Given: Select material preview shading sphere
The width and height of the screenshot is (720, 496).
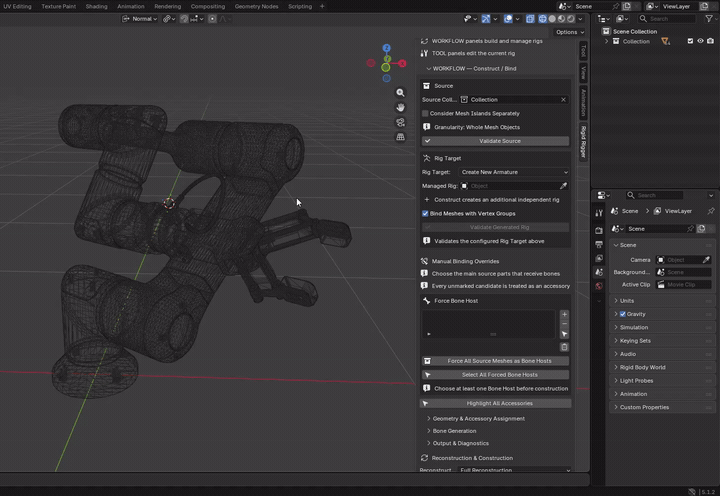Looking at the screenshot, I should pyautogui.click(x=561, y=19).
